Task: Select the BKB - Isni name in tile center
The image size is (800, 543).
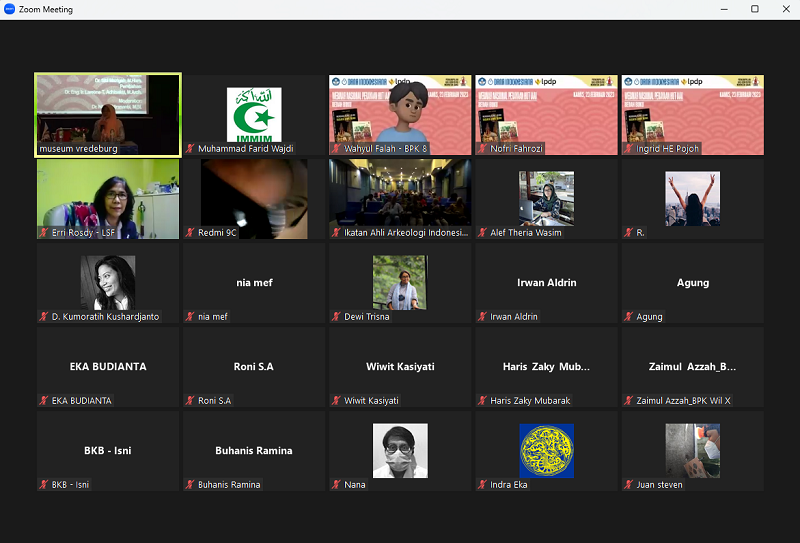Action: coord(108,451)
